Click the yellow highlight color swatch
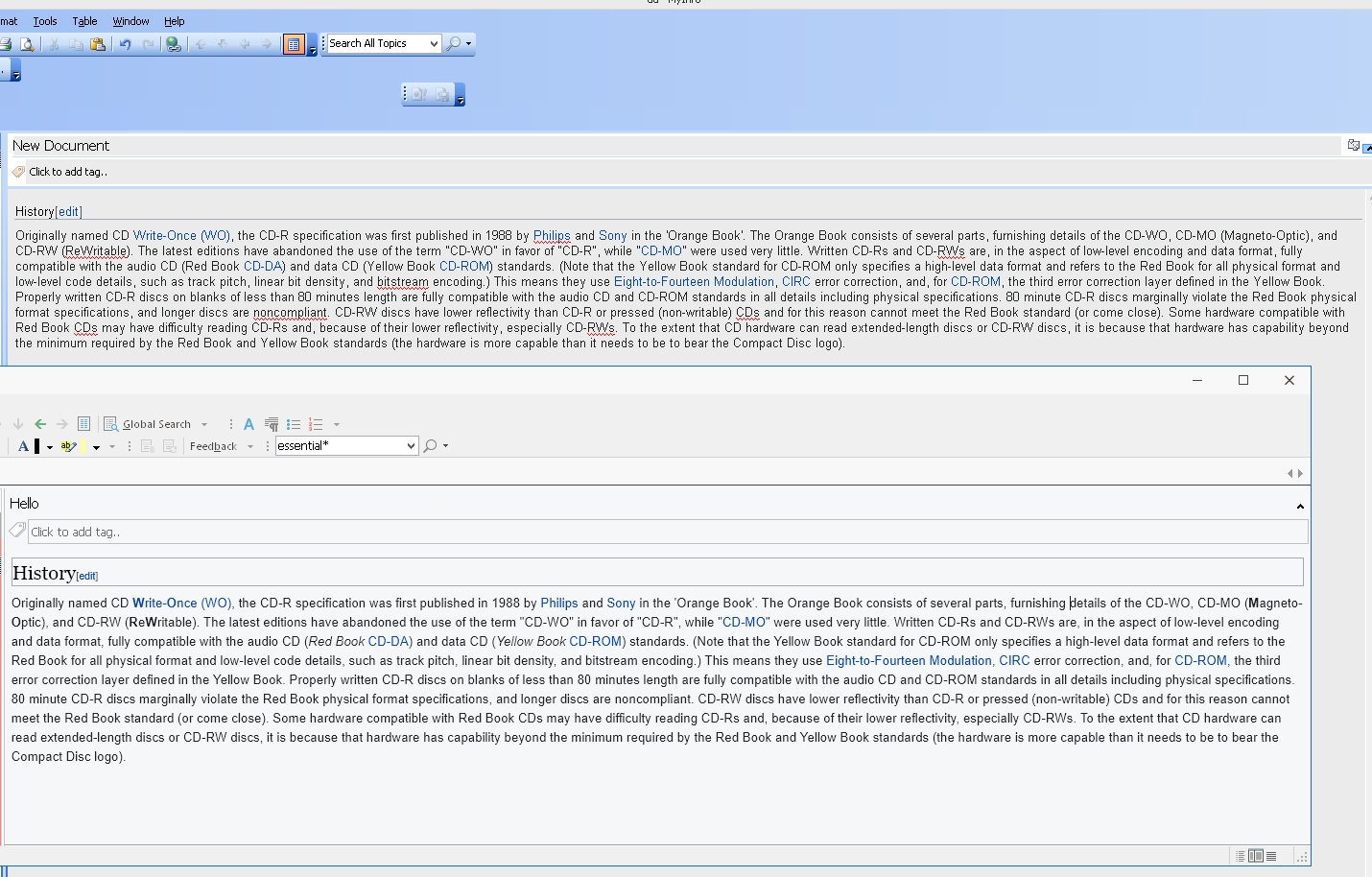Screen dimensions: 1372x877 (x=83, y=446)
